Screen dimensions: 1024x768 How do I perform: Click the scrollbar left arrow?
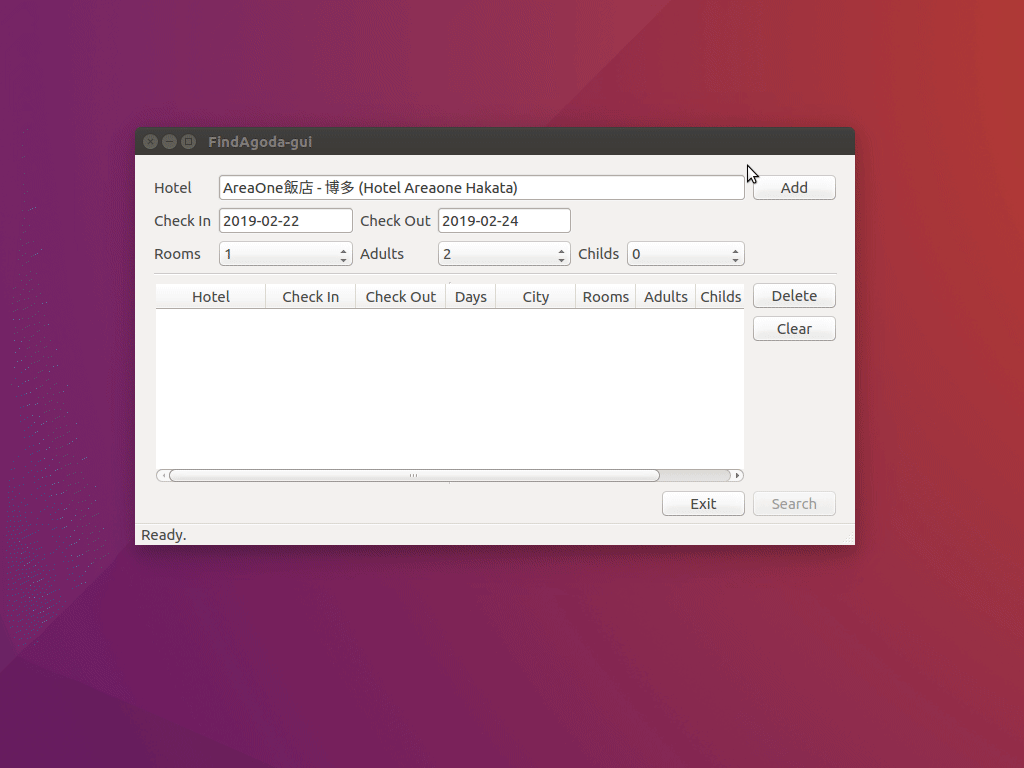click(162, 476)
